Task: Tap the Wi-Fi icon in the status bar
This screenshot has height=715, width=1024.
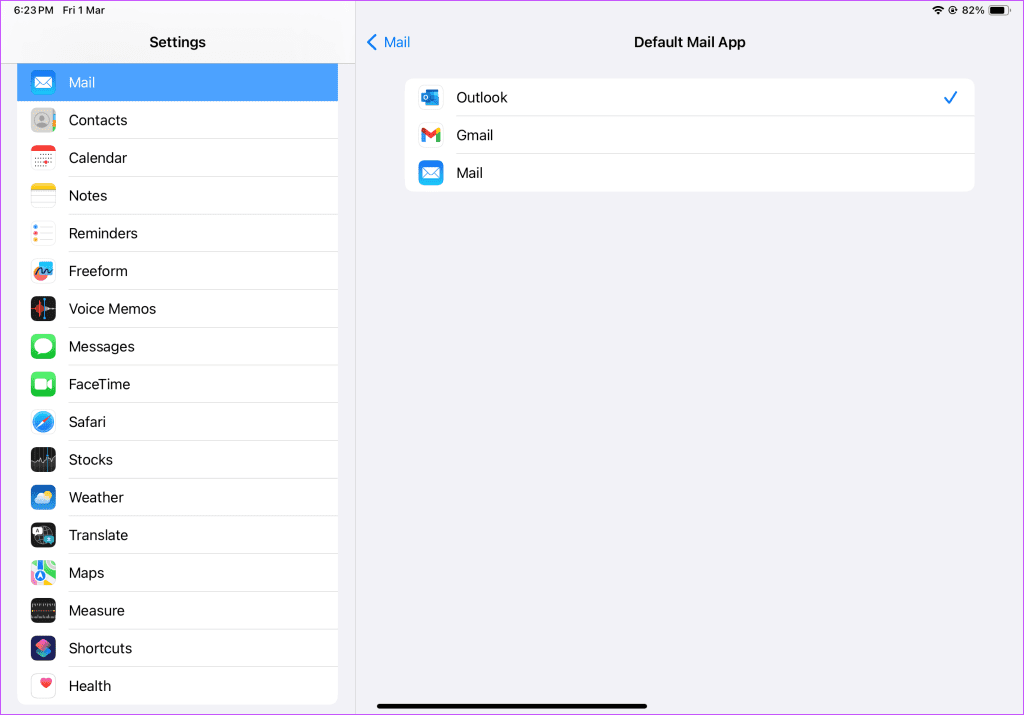Action: coord(938,10)
